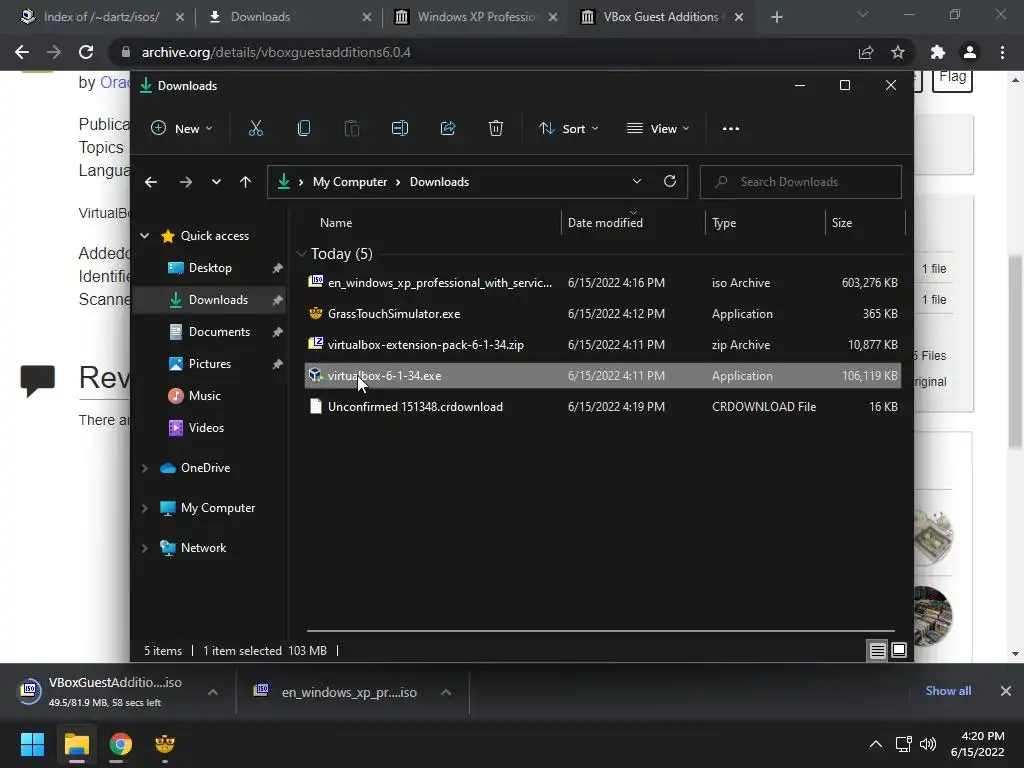Expand the Network tree node
This screenshot has width=1024, height=768.
pos(144,549)
